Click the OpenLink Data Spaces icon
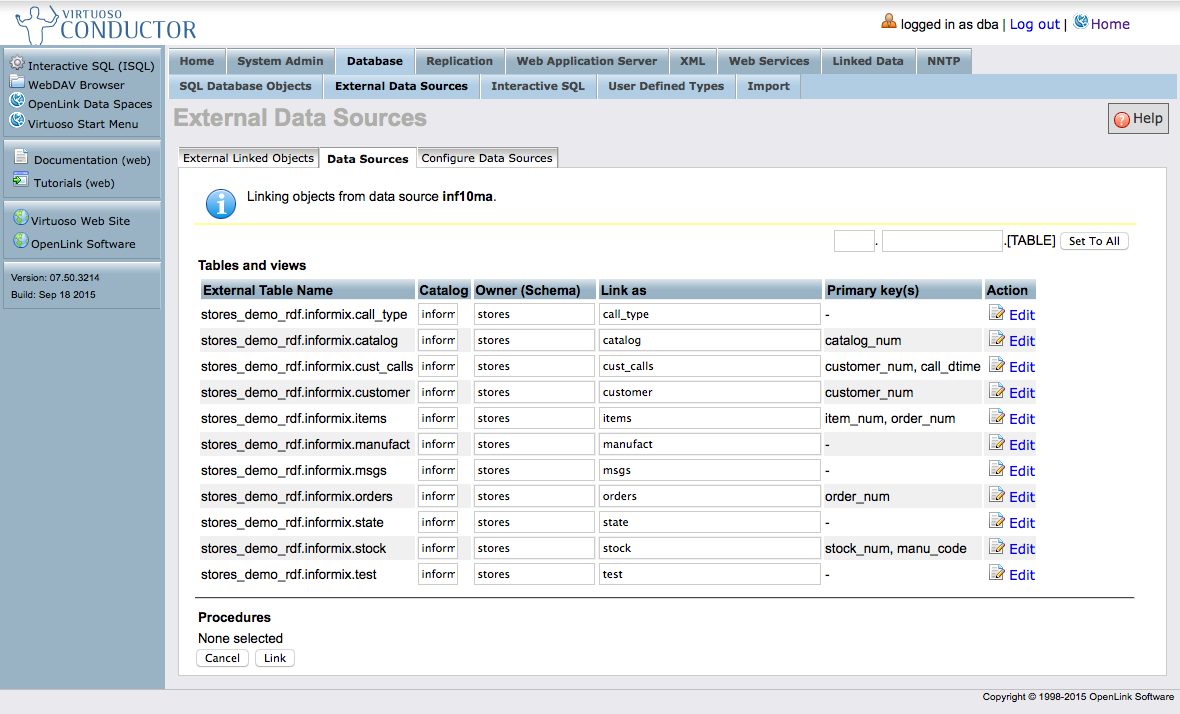Image resolution: width=1180 pixels, height=714 pixels. click(x=17, y=102)
